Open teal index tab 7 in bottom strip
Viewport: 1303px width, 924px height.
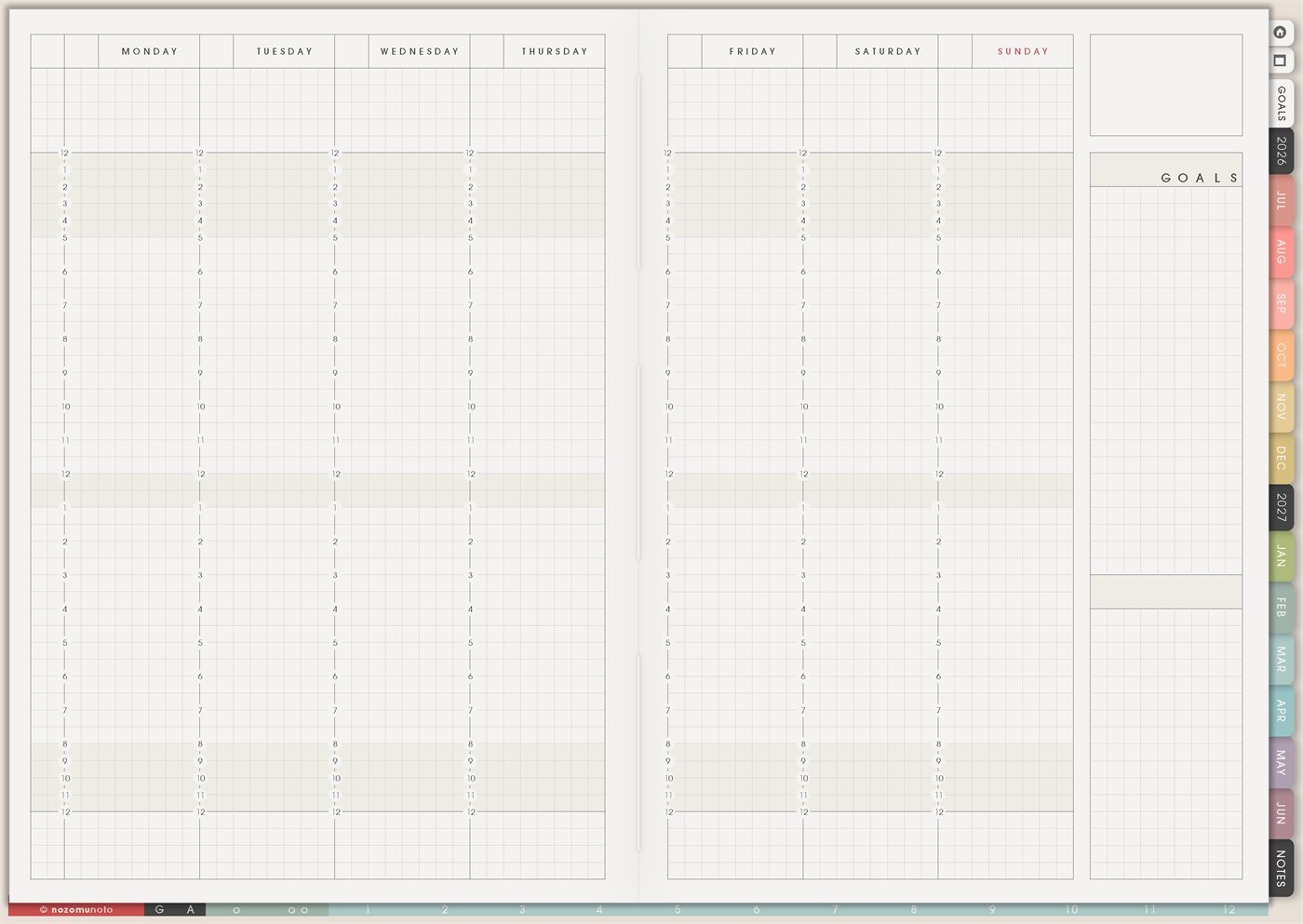(x=835, y=909)
